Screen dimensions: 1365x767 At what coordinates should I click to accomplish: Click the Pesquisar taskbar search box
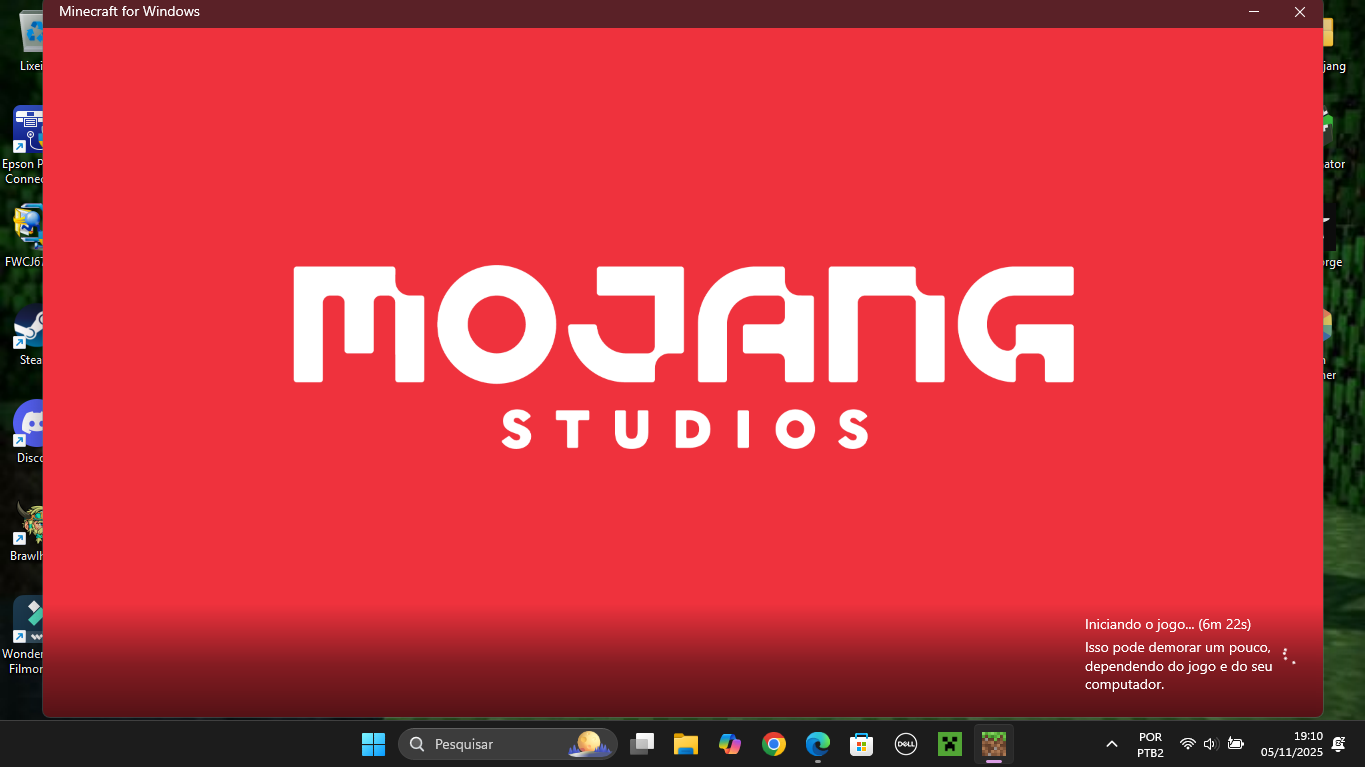coord(508,744)
